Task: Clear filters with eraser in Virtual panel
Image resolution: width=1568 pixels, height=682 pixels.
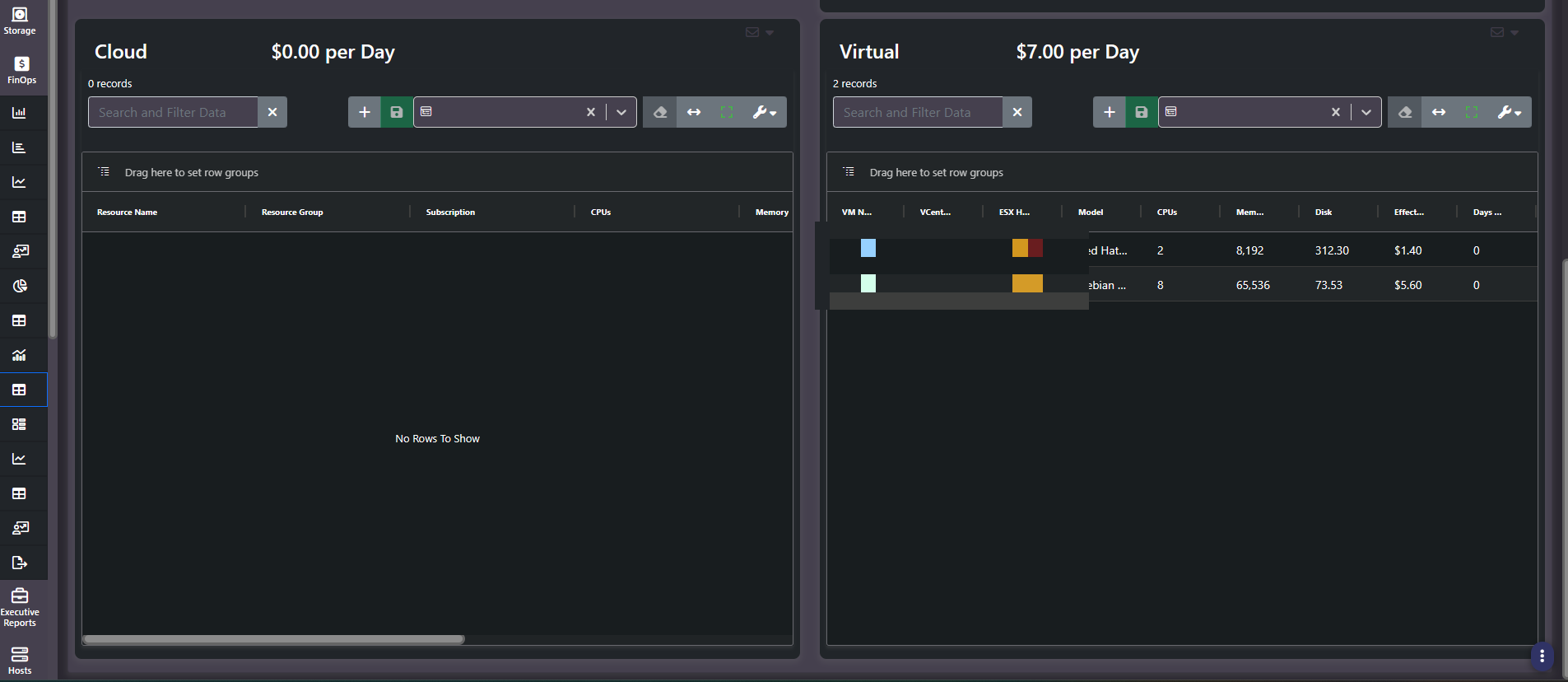Action: [1405, 112]
